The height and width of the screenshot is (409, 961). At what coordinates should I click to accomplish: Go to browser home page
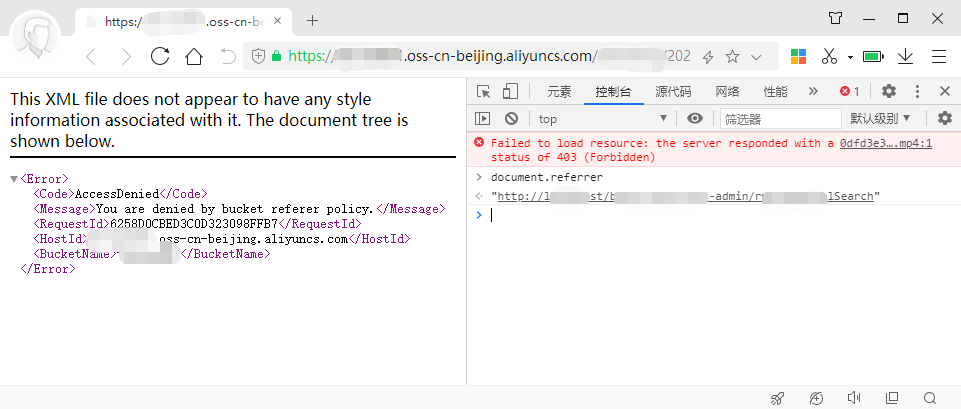point(194,56)
